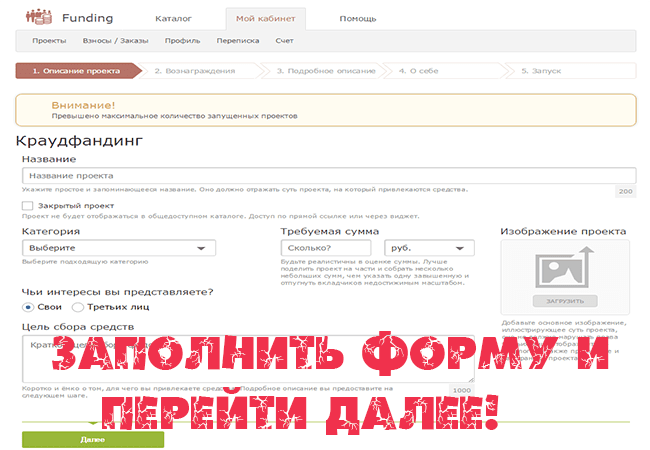Click the ЗАГРУЗИТЬ image button

(565, 301)
